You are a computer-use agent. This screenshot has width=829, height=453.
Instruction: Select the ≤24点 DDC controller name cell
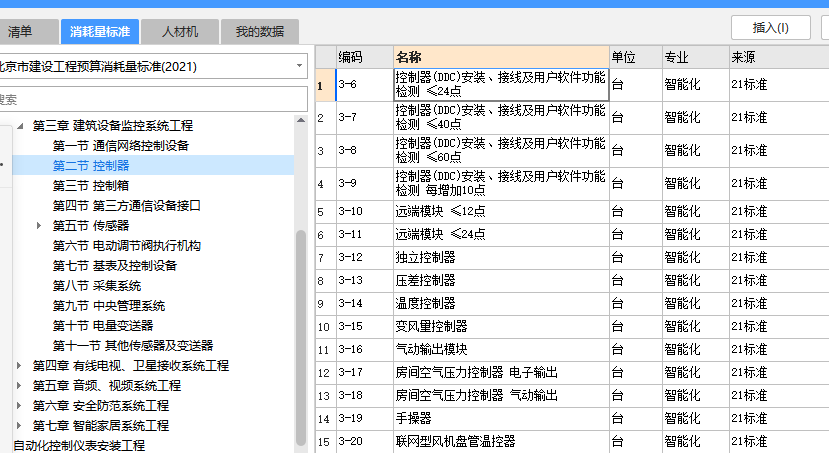click(501, 85)
